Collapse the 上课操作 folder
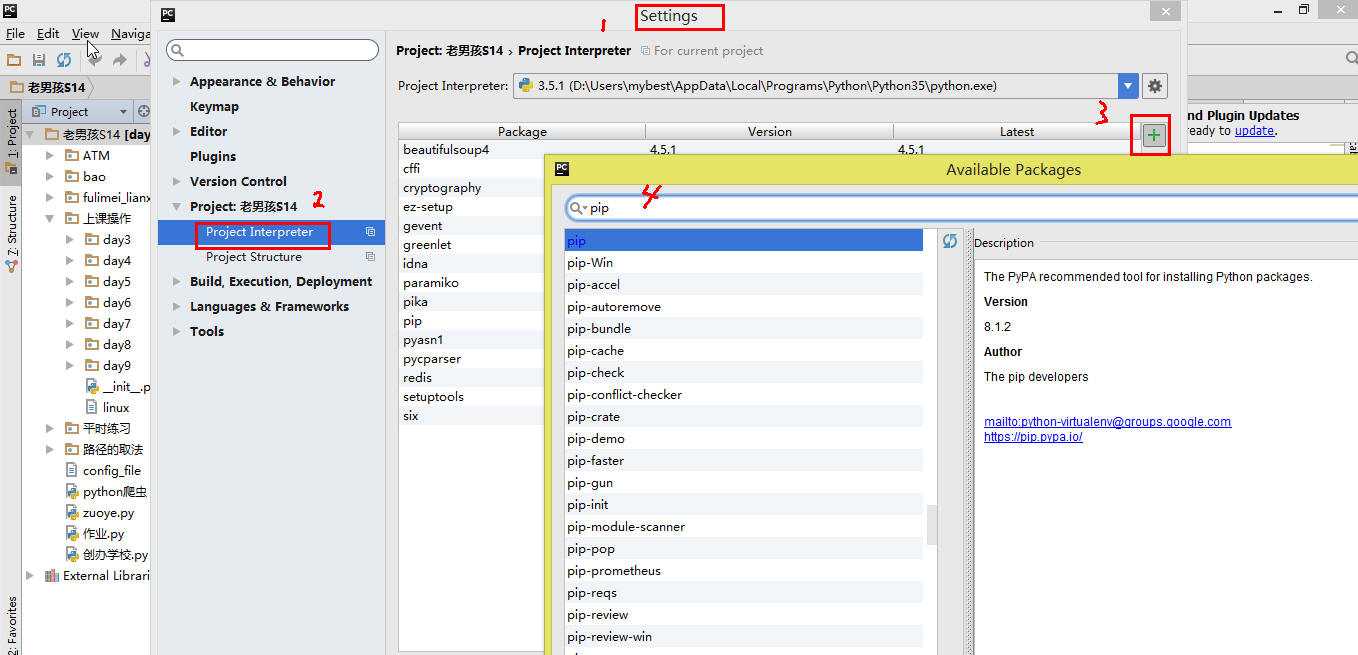 point(50,218)
